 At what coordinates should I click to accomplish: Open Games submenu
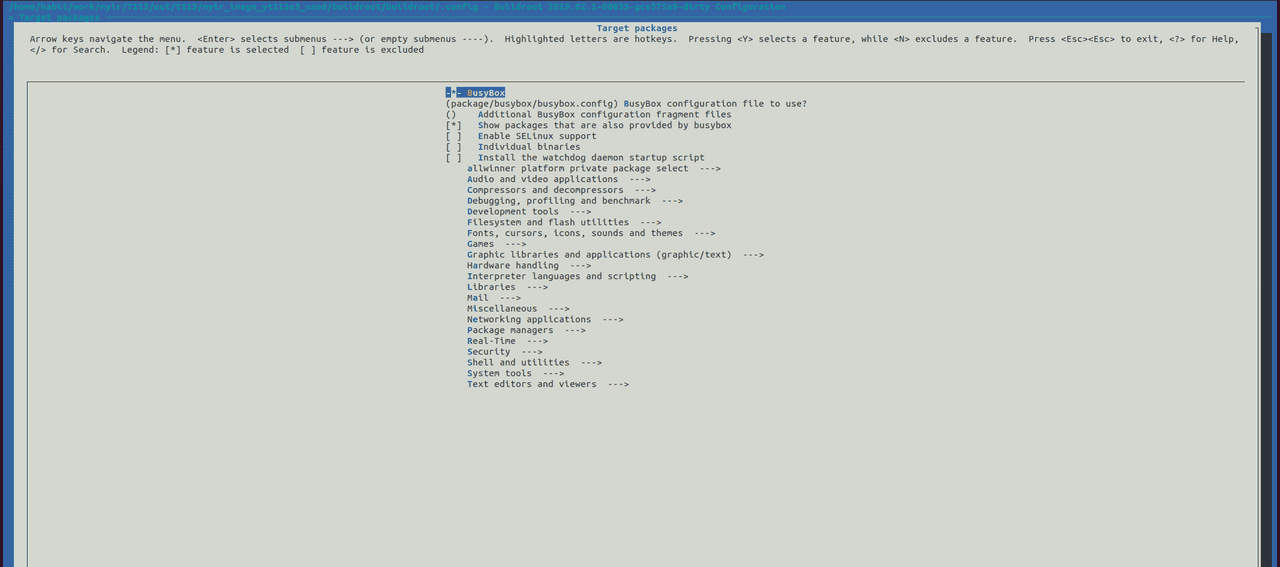click(497, 244)
